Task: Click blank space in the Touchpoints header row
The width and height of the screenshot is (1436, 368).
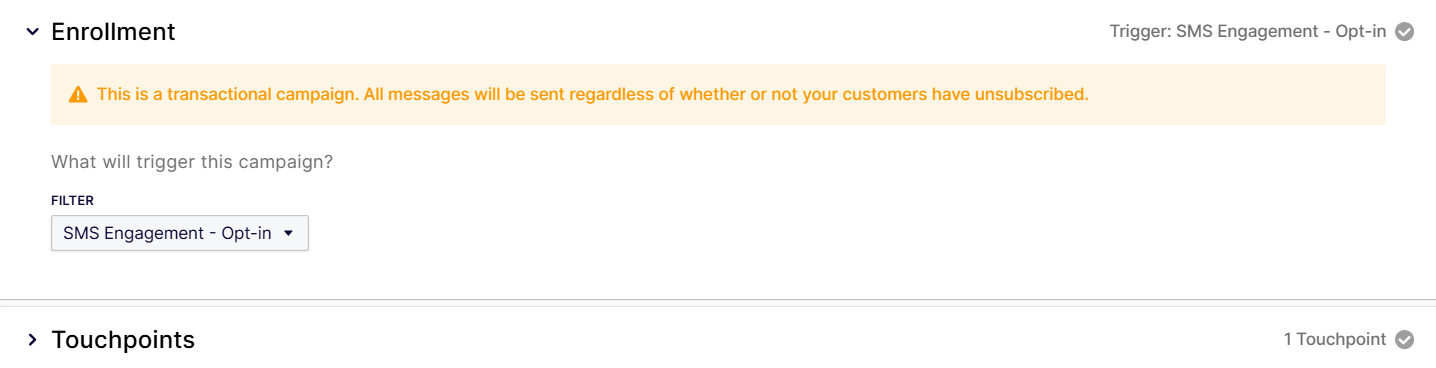Action: [740, 340]
